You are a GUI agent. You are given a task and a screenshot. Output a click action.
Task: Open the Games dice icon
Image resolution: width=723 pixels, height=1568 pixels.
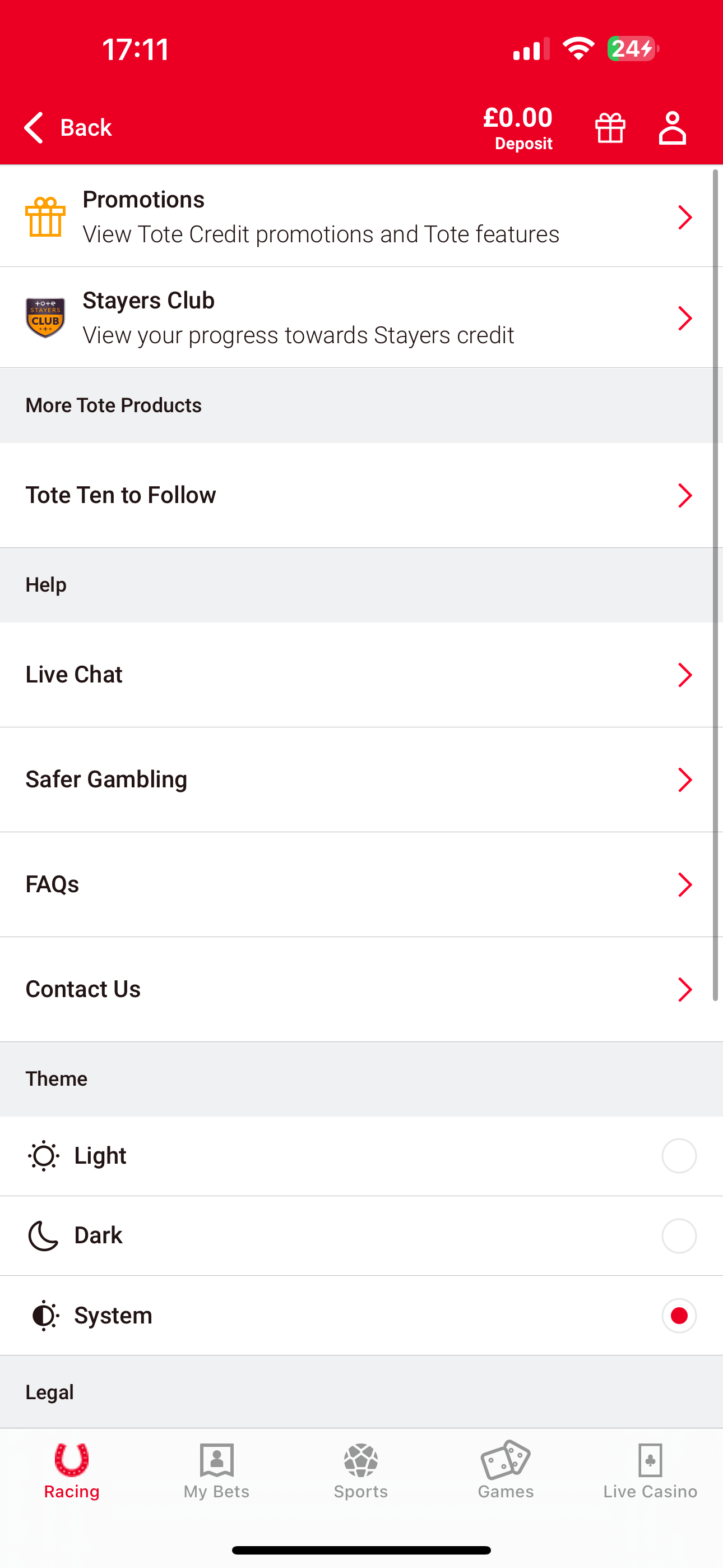coord(505,1460)
